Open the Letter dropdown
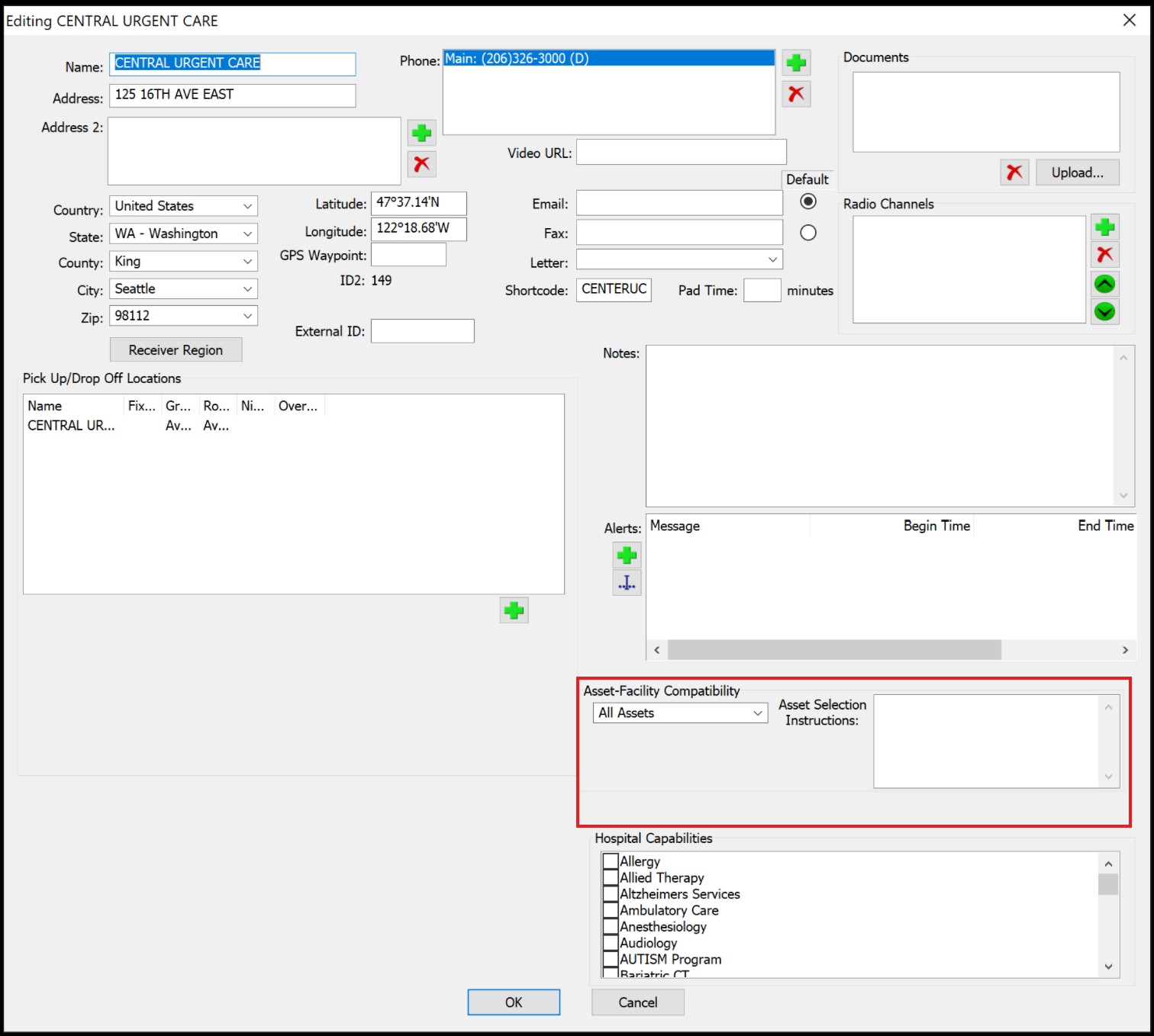Image resolution: width=1154 pixels, height=1036 pixels. 679,259
